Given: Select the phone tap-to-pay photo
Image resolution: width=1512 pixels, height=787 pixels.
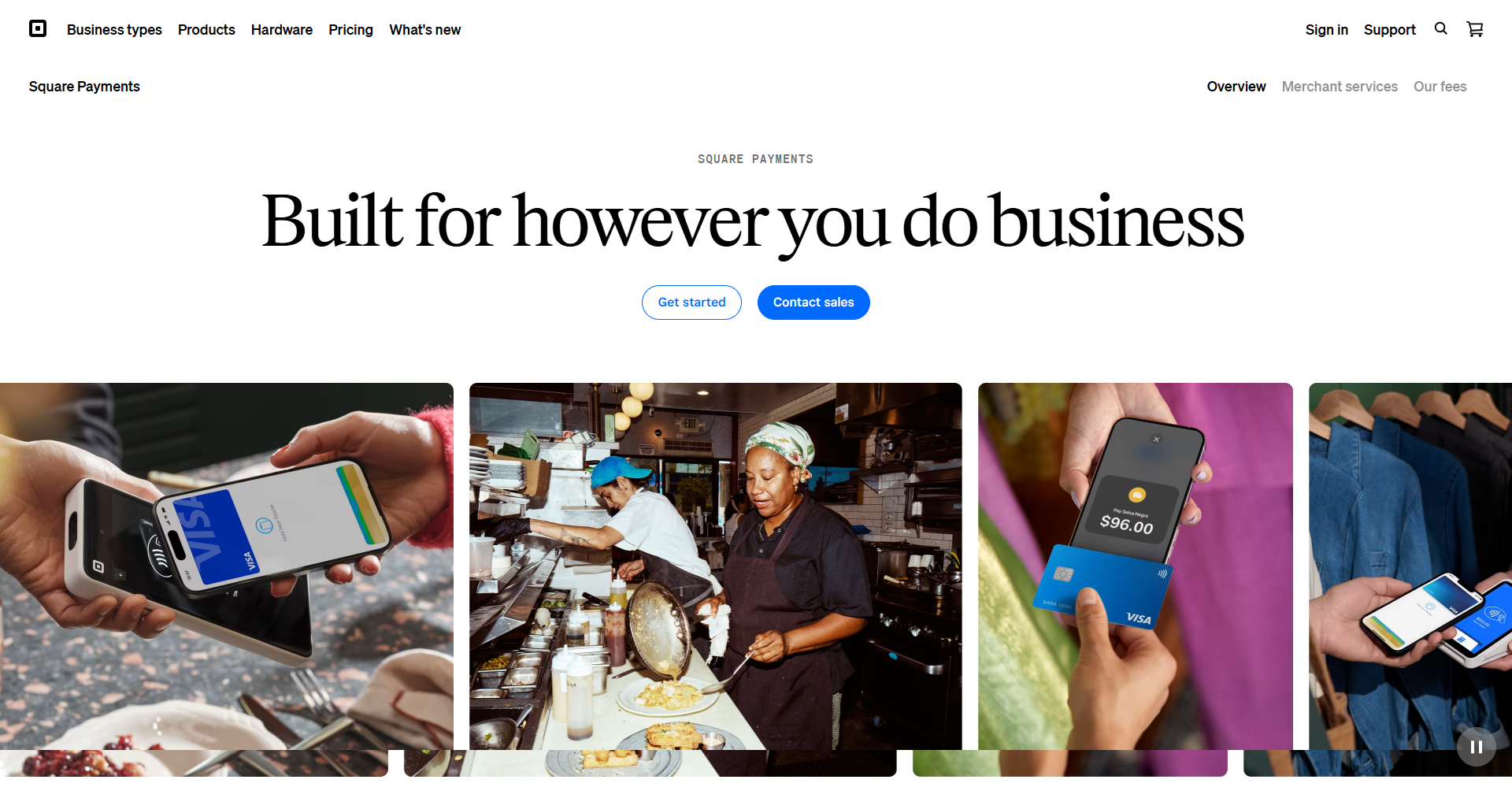Looking at the screenshot, I should (227, 566).
